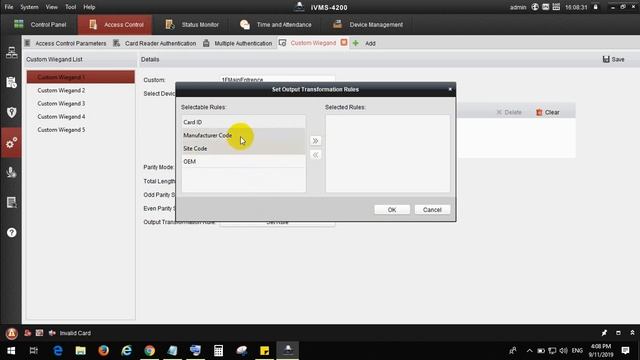Select OEM rule

pos(244,161)
